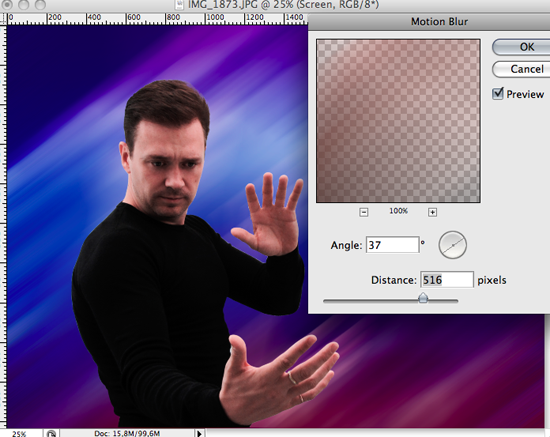Click inside the Angle field

tap(393, 245)
